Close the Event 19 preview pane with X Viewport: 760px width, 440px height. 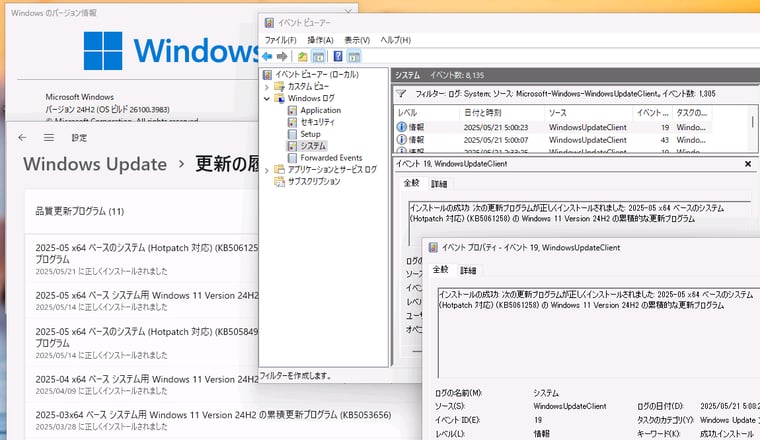[x=748, y=164]
